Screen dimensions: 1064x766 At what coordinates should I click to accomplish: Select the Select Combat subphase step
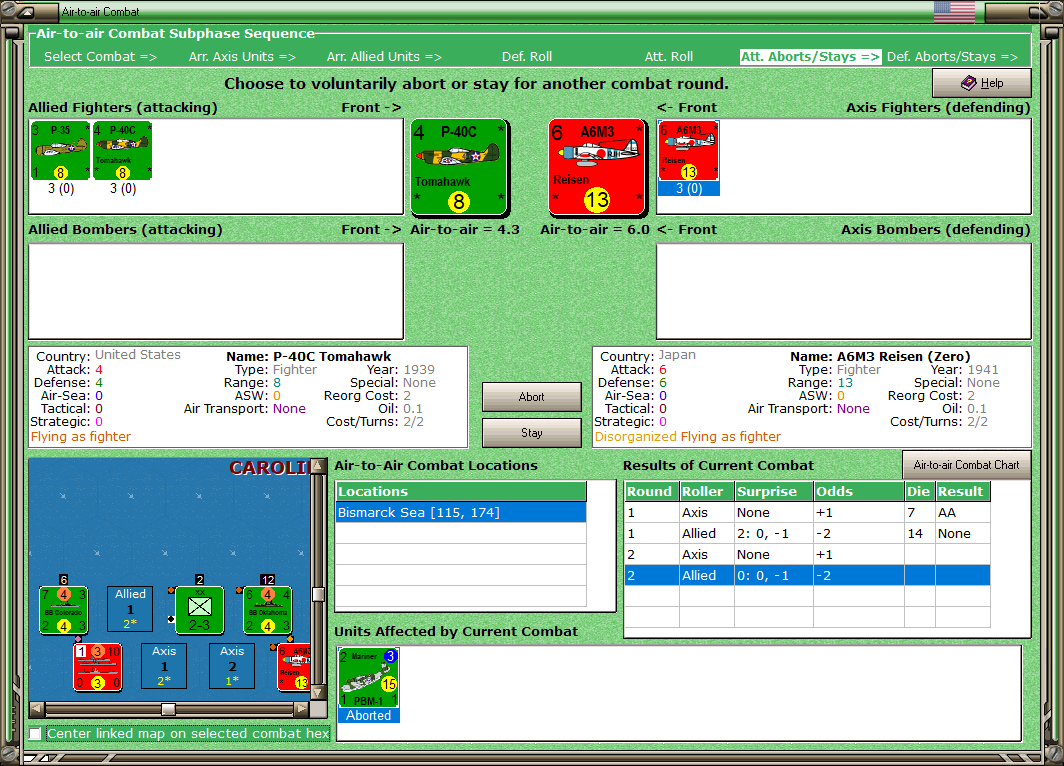(x=100, y=57)
